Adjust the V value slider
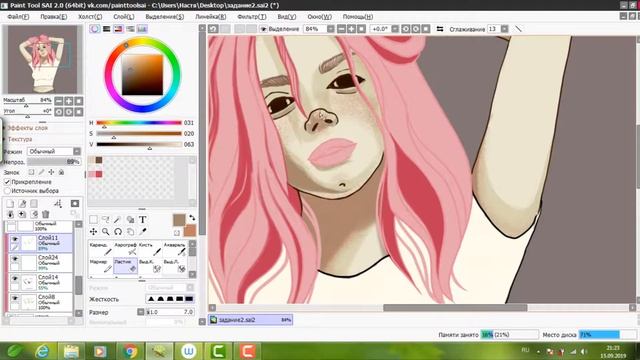The width and height of the screenshot is (640, 360). (x=139, y=144)
